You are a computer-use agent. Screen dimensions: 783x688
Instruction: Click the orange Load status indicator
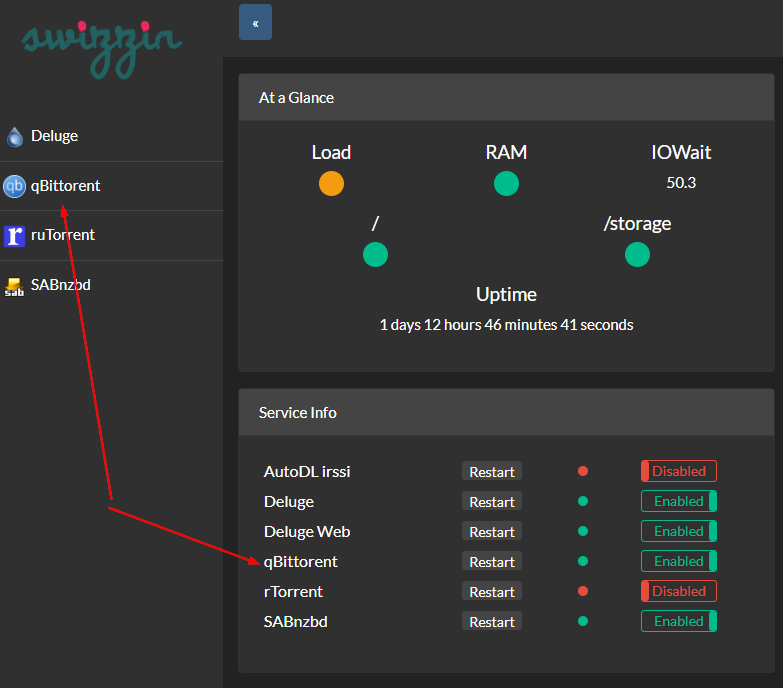tap(332, 183)
